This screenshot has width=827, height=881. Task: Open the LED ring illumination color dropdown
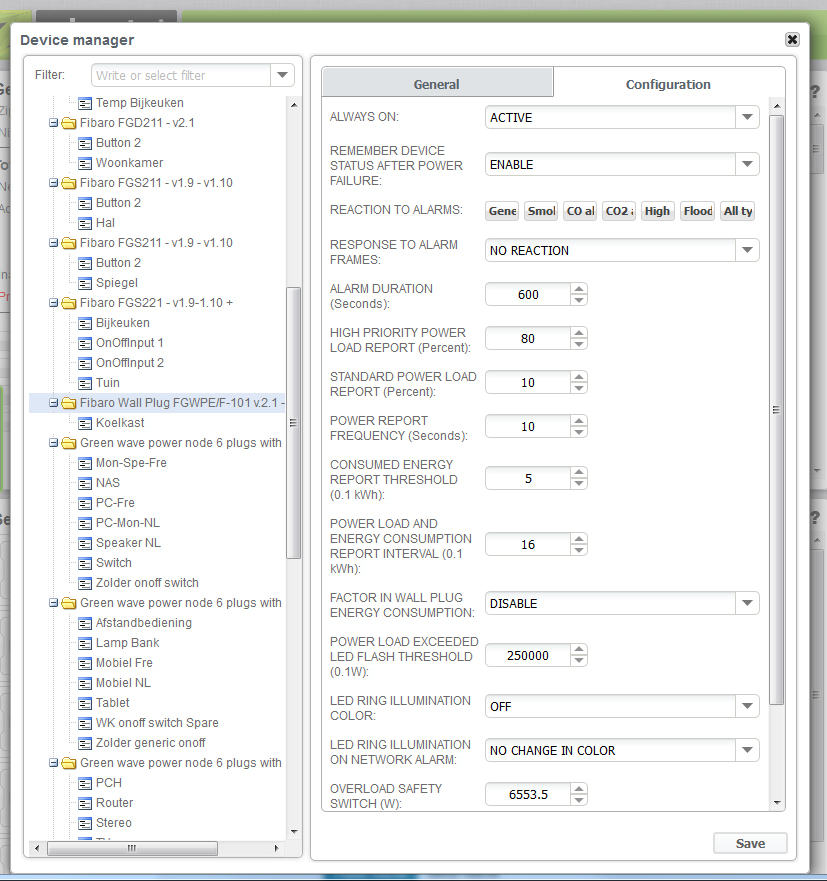(x=748, y=707)
